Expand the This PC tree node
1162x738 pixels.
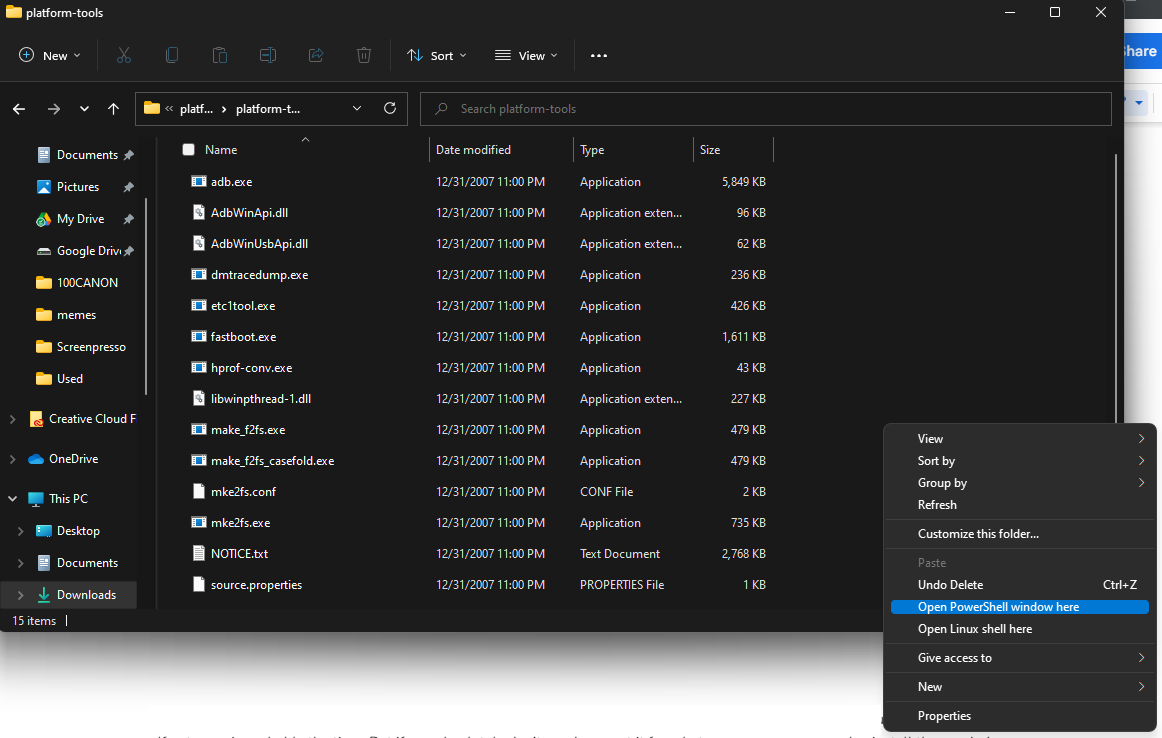(12, 499)
